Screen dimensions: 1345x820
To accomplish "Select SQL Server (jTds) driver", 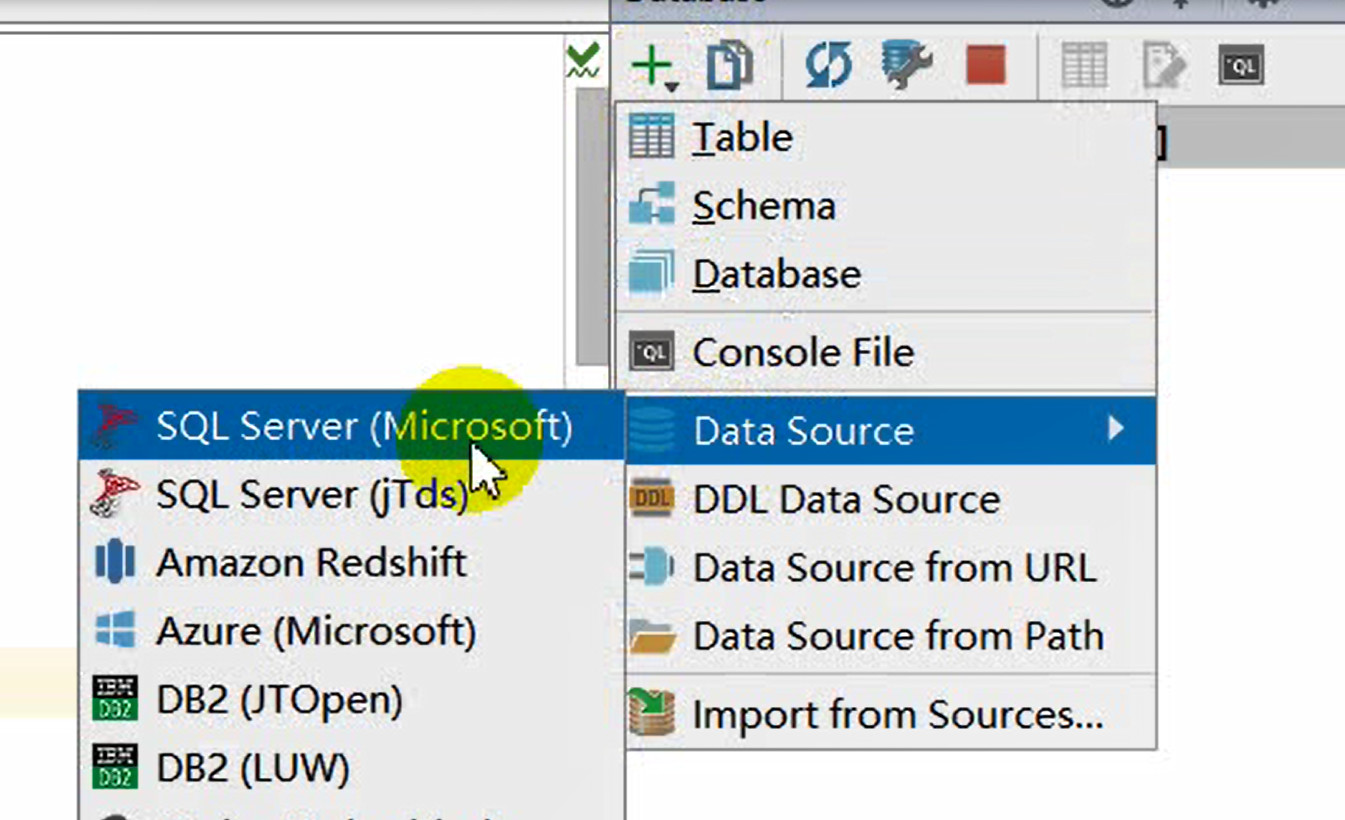I will (x=352, y=494).
